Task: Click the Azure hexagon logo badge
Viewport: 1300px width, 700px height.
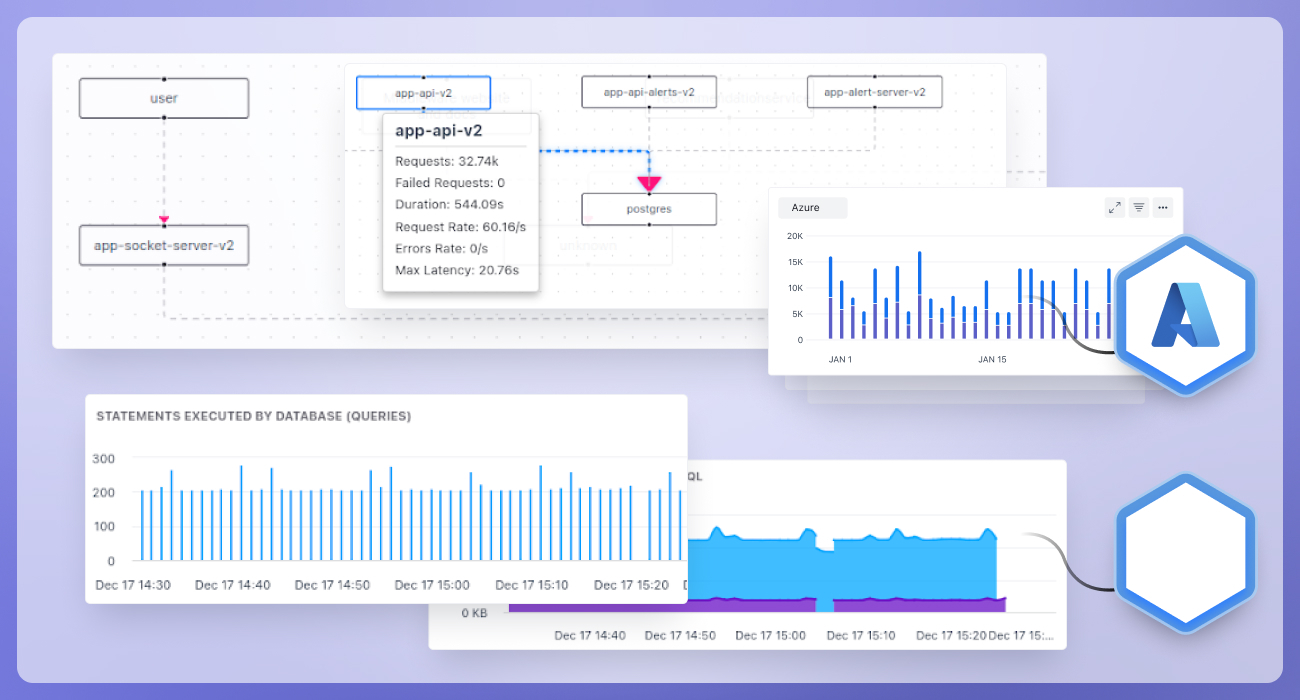Action: click(x=1186, y=312)
